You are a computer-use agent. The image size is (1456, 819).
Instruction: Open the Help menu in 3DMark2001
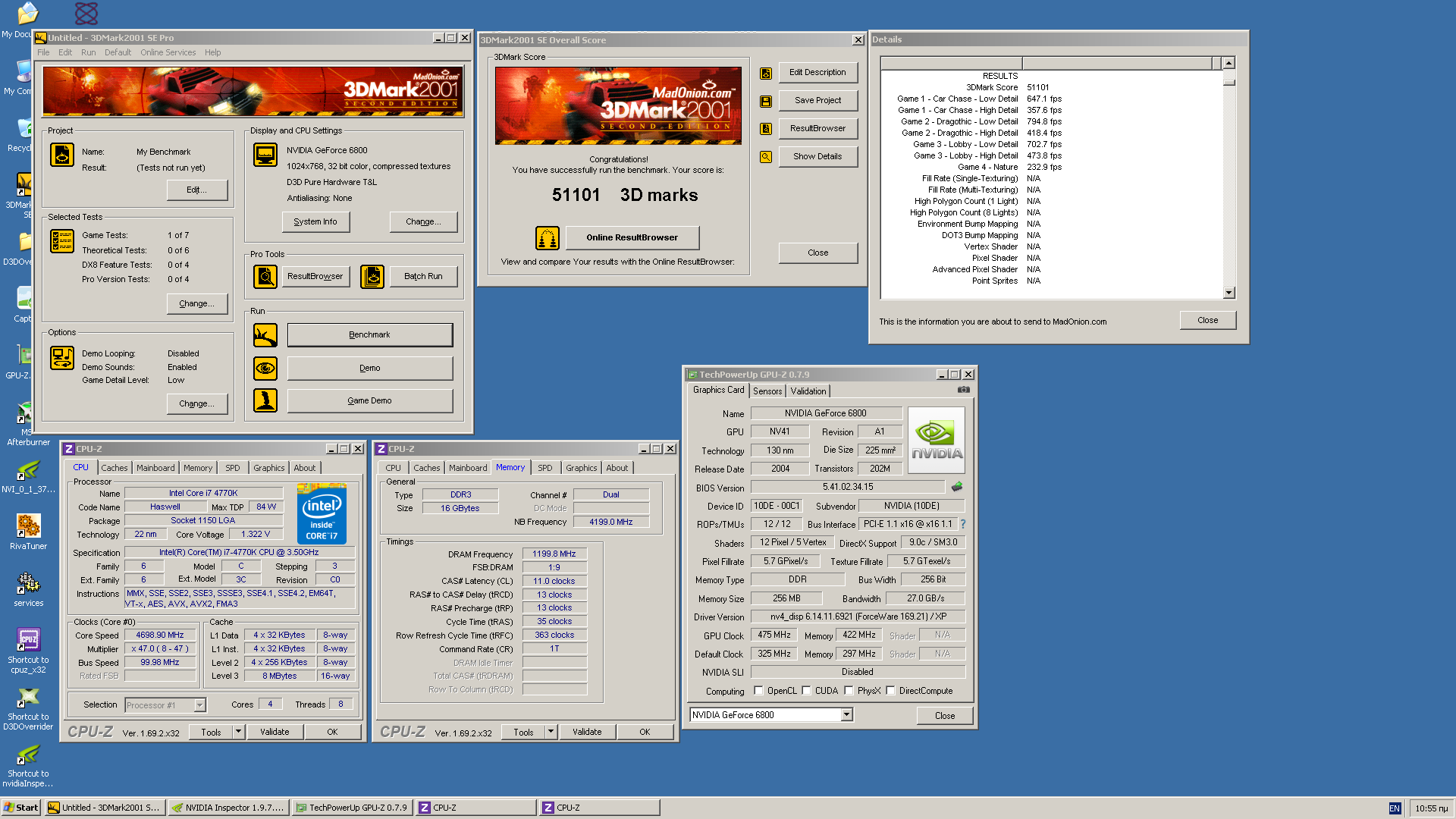pyautogui.click(x=212, y=52)
